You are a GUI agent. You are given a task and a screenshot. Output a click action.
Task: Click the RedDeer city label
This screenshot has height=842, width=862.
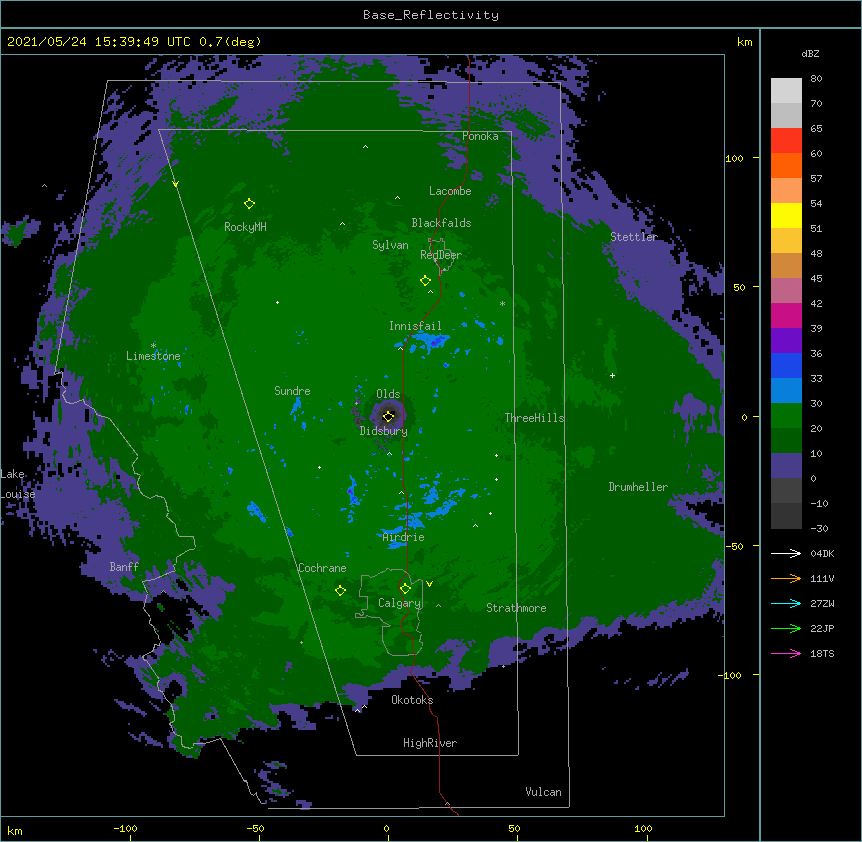tap(441, 255)
